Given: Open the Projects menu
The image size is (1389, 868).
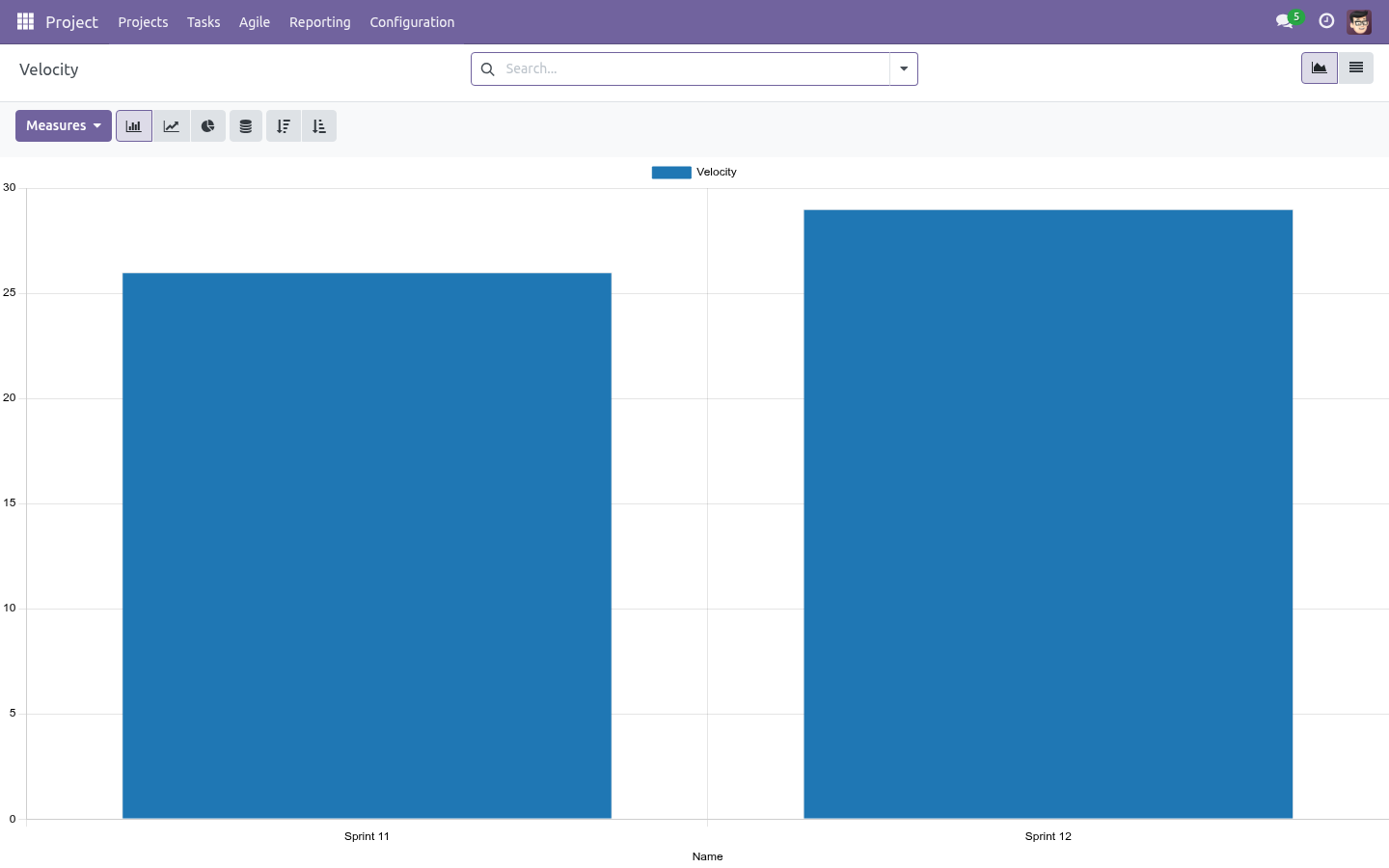Looking at the screenshot, I should coord(143,22).
